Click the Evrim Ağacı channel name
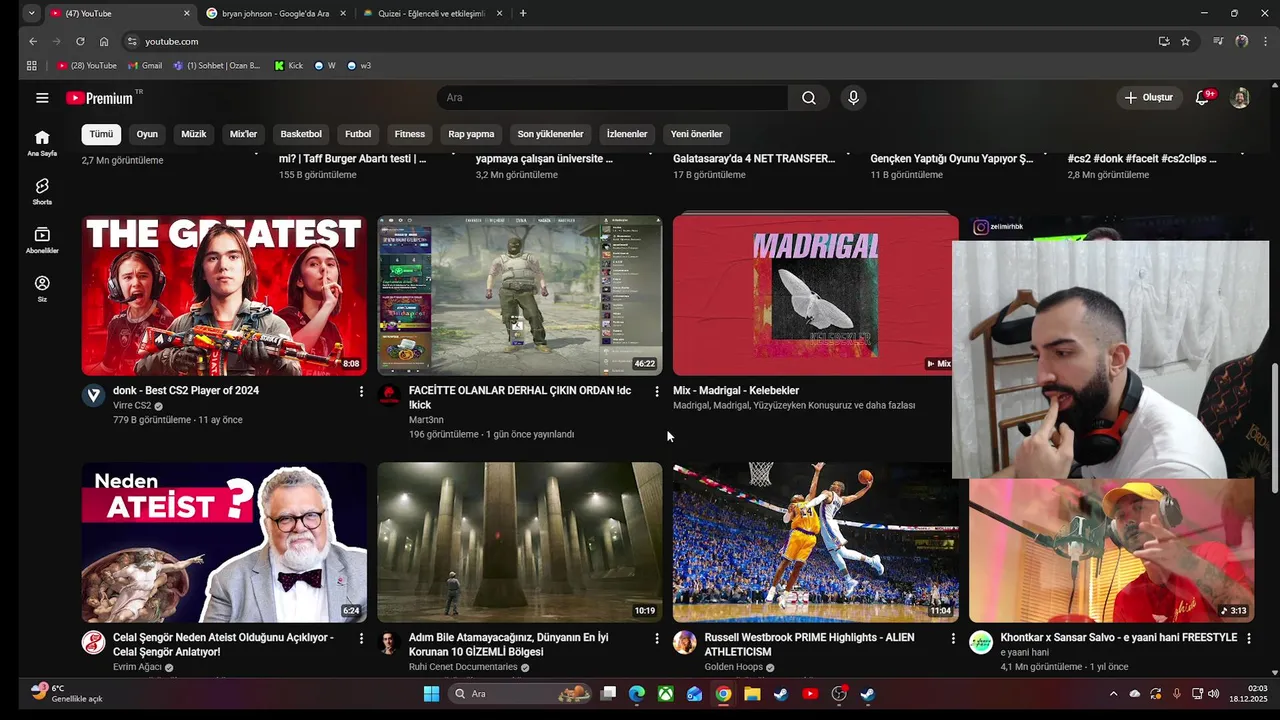1280x720 pixels. 137,667
